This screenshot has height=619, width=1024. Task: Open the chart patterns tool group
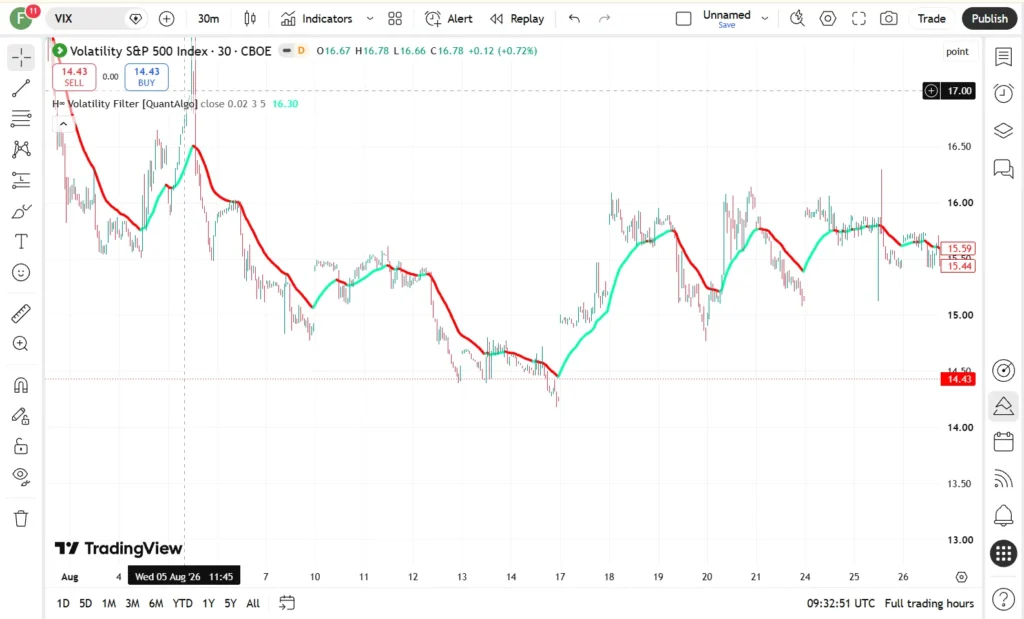pos(21,149)
